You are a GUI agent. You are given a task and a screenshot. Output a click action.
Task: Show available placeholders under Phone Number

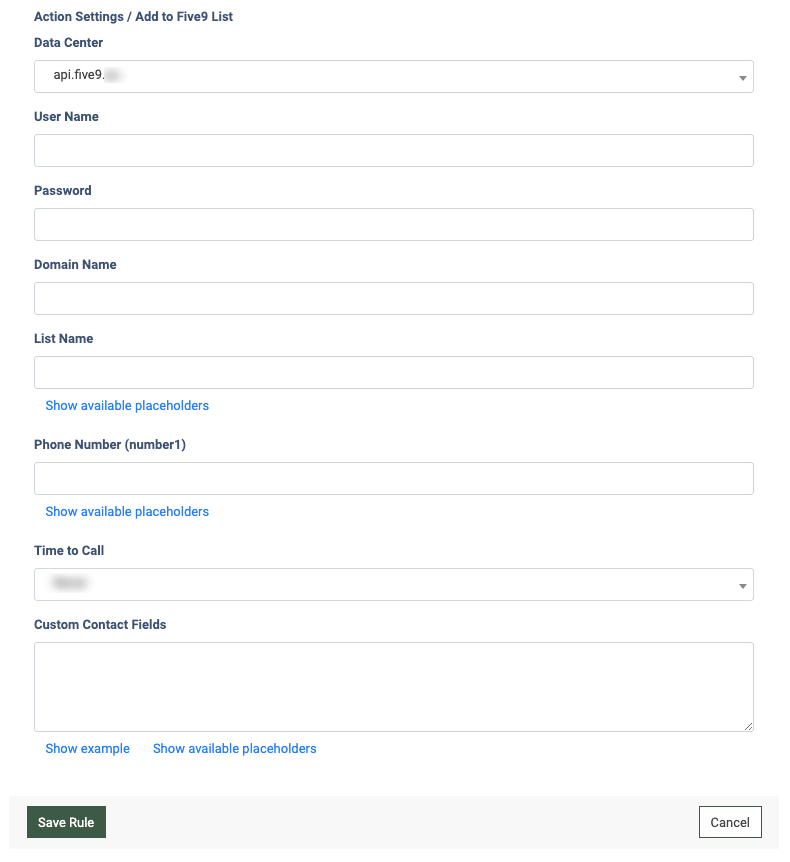[x=127, y=512]
